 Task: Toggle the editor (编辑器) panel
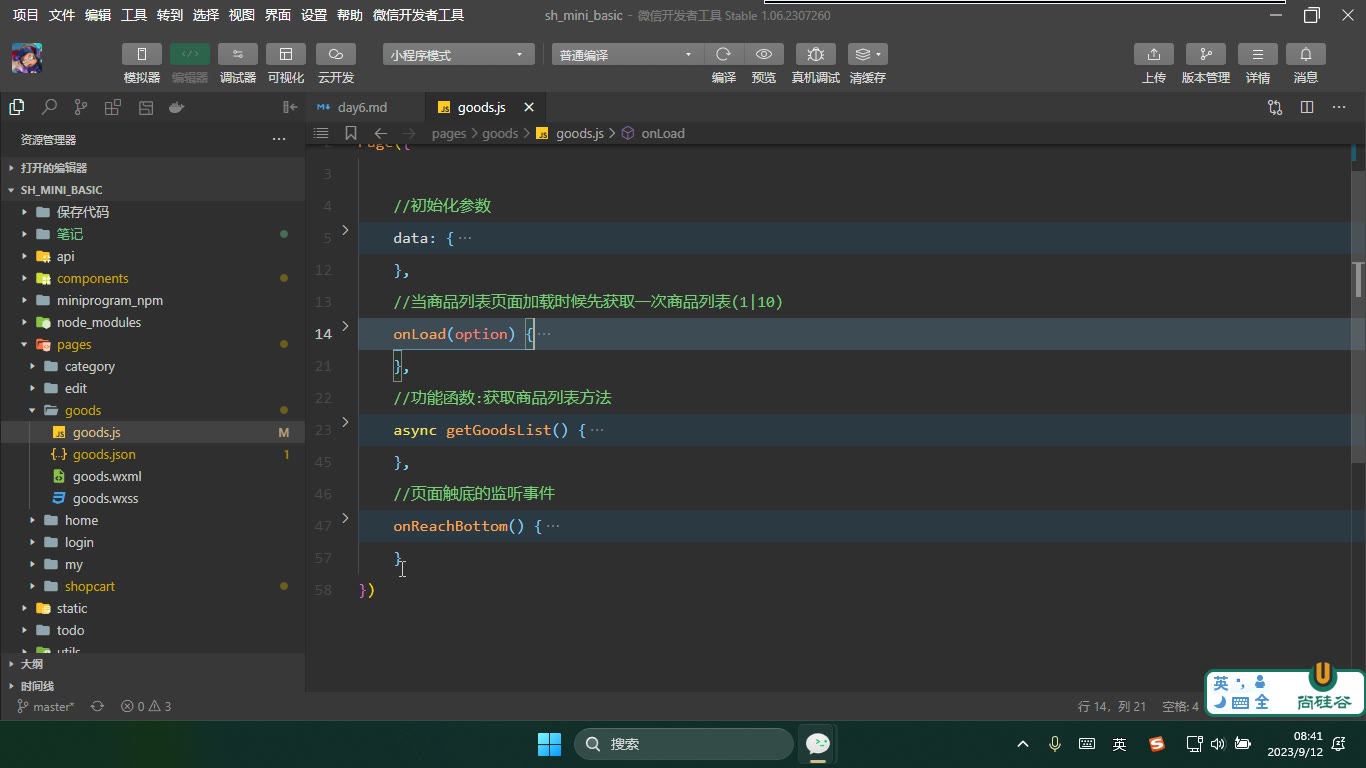coord(190,54)
